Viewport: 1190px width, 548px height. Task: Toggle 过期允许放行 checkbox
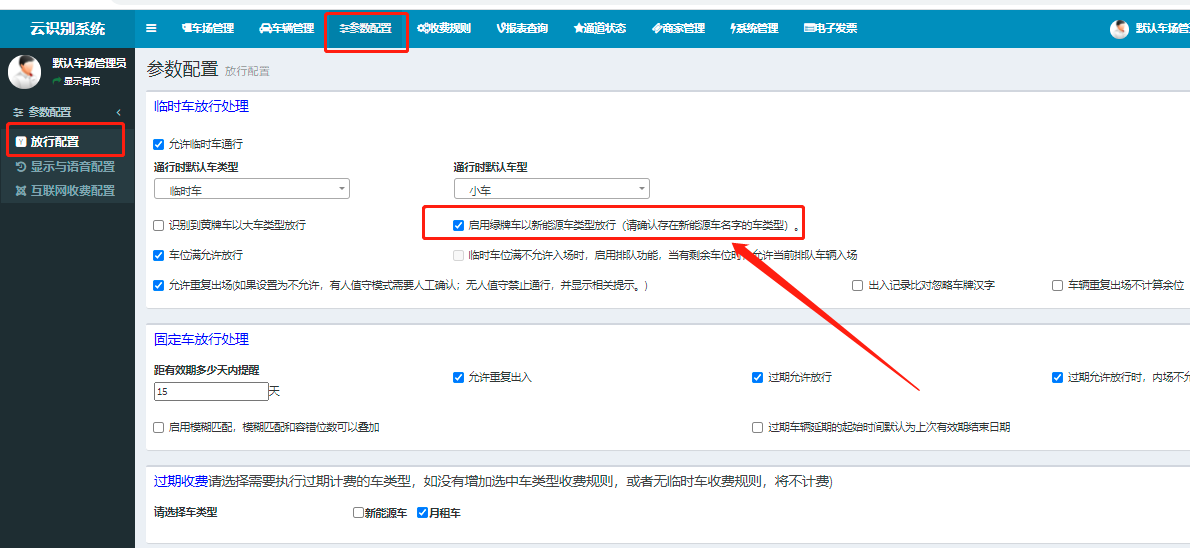click(757, 377)
